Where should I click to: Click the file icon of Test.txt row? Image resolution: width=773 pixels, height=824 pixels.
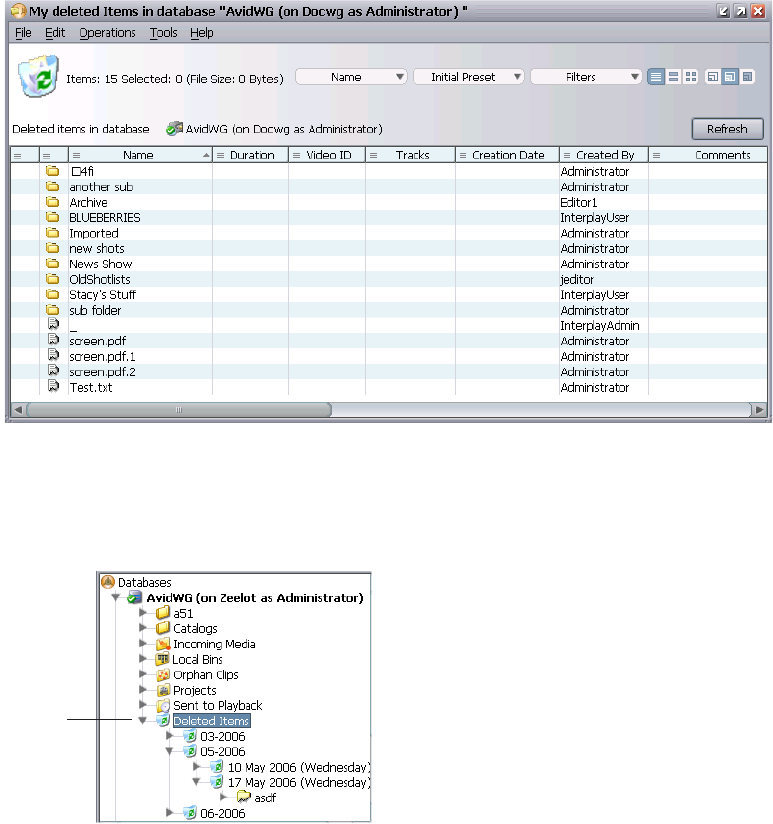click(53, 386)
